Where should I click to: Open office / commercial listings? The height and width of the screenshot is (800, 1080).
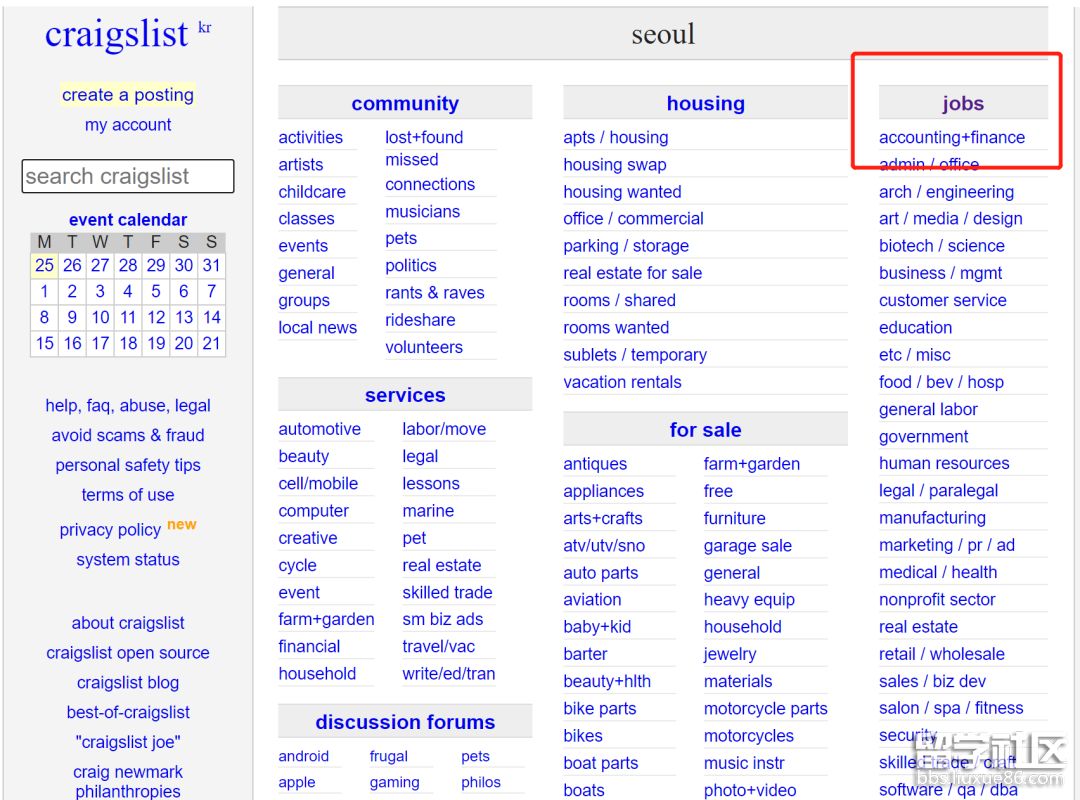pyautogui.click(x=634, y=218)
